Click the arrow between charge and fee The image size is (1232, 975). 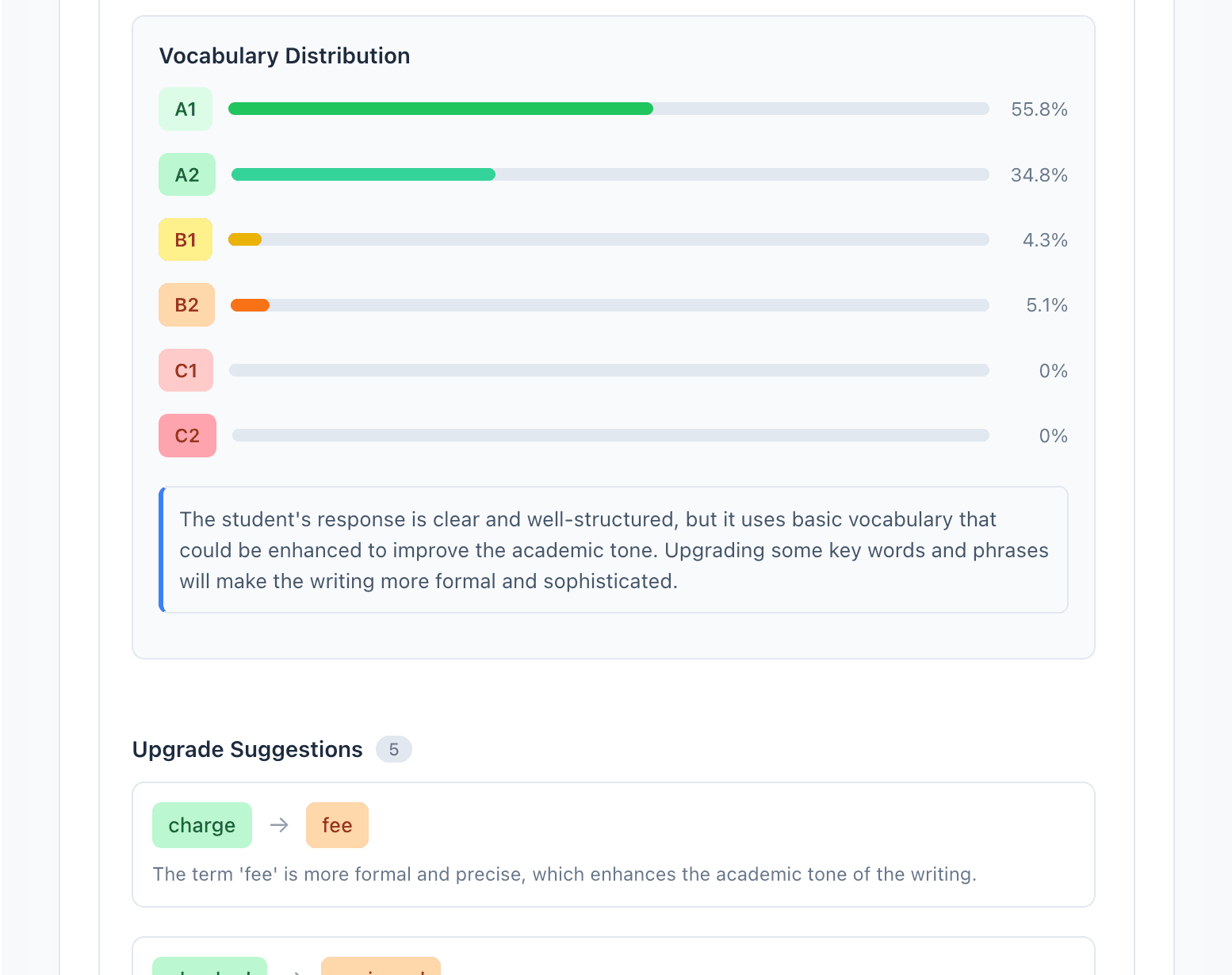(279, 825)
